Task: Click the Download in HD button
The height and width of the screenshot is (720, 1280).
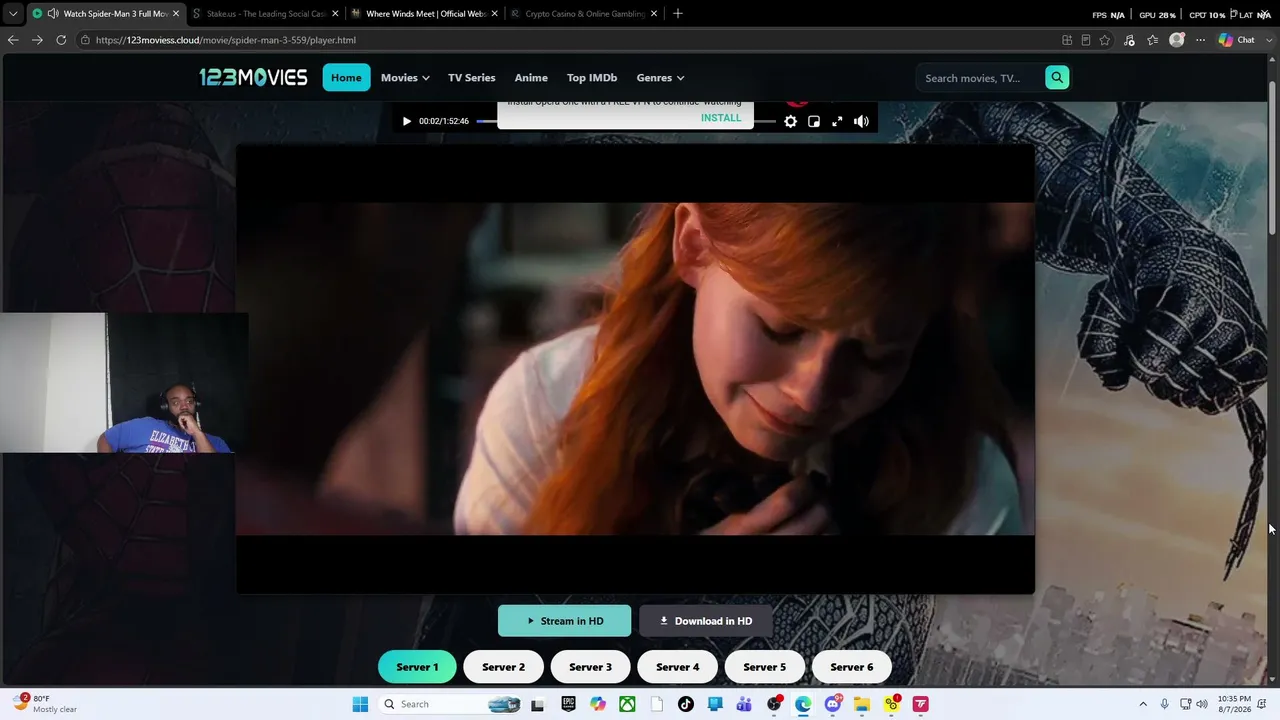Action: (x=706, y=621)
